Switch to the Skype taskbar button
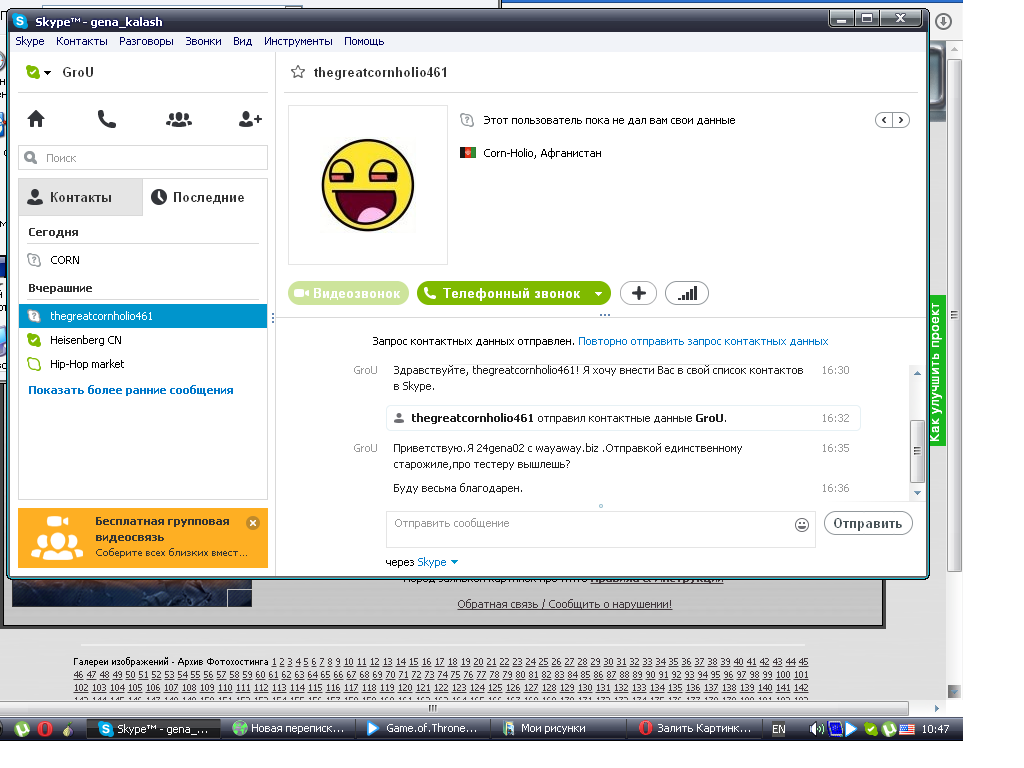 click(153, 728)
